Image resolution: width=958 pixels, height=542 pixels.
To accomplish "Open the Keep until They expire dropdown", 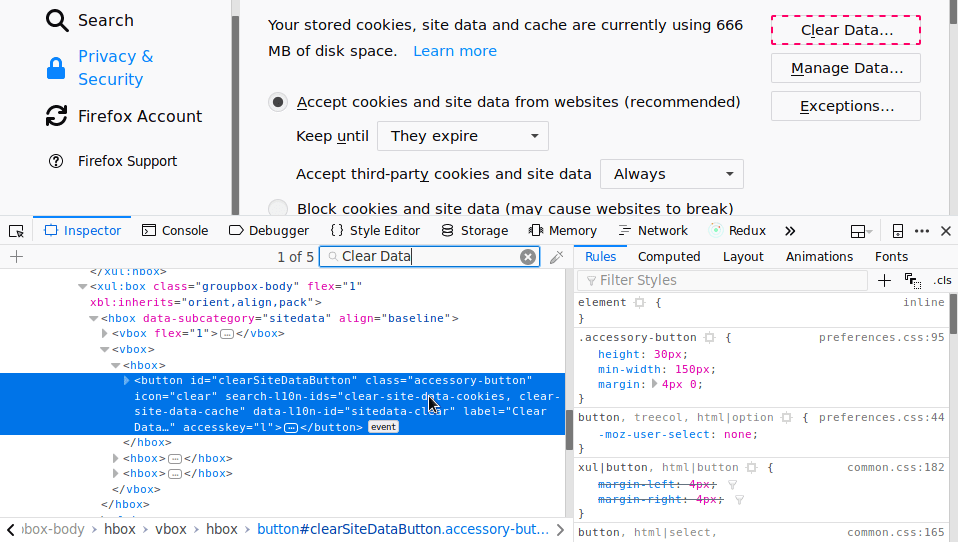I will click(x=463, y=136).
